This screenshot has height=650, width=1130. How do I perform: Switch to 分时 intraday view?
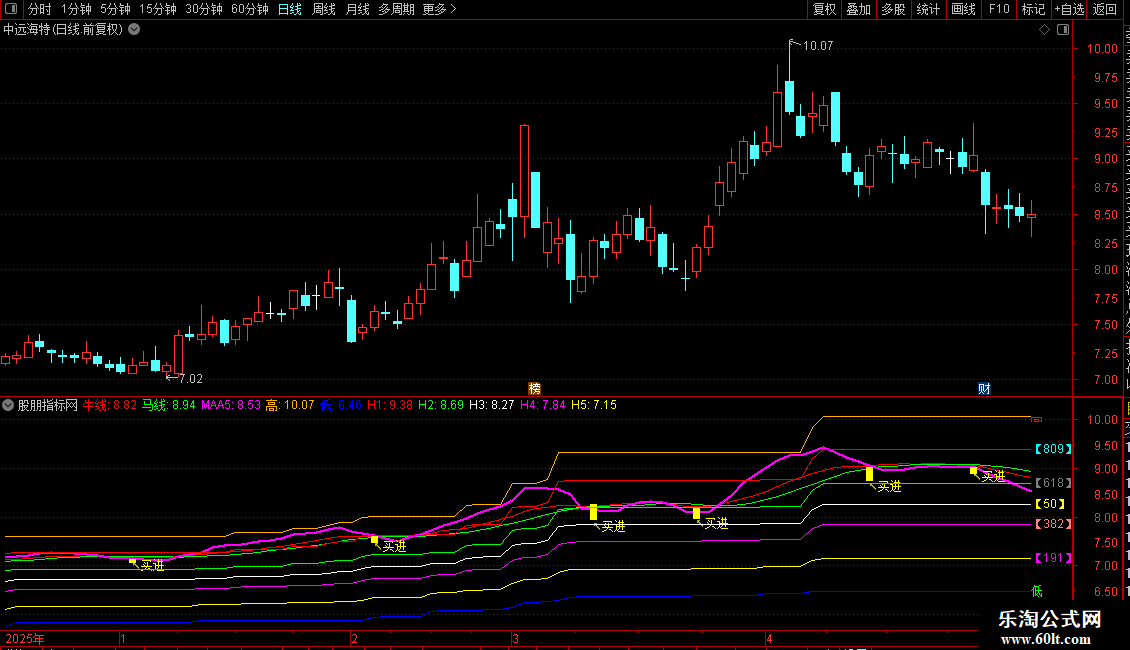point(40,9)
